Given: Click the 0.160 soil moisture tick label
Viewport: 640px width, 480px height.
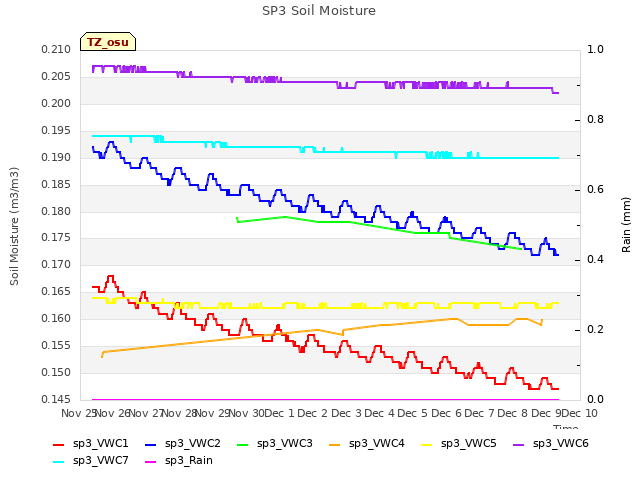Looking at the screenshot, I should click(56, 318).
